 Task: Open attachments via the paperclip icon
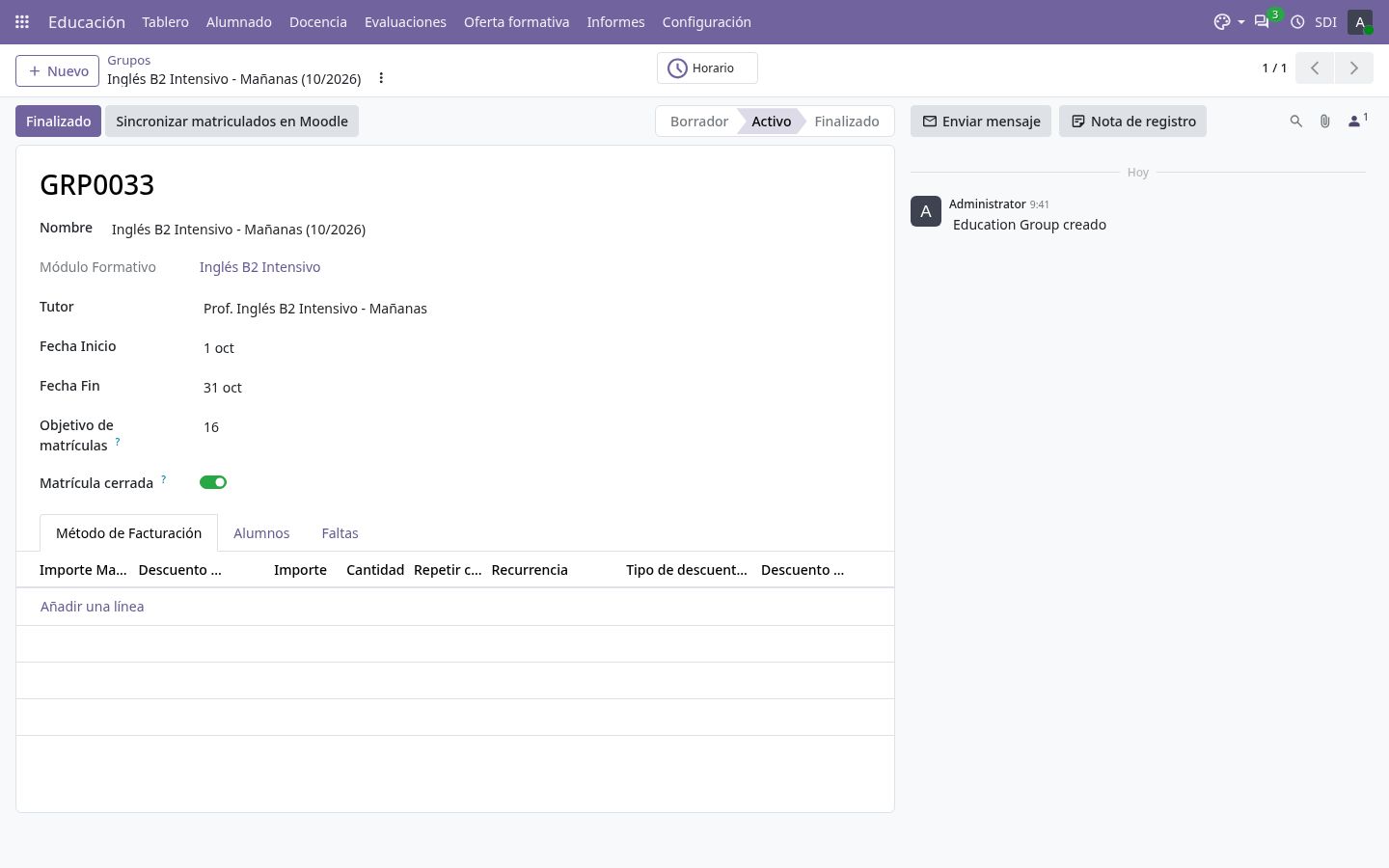point(1325,122)
